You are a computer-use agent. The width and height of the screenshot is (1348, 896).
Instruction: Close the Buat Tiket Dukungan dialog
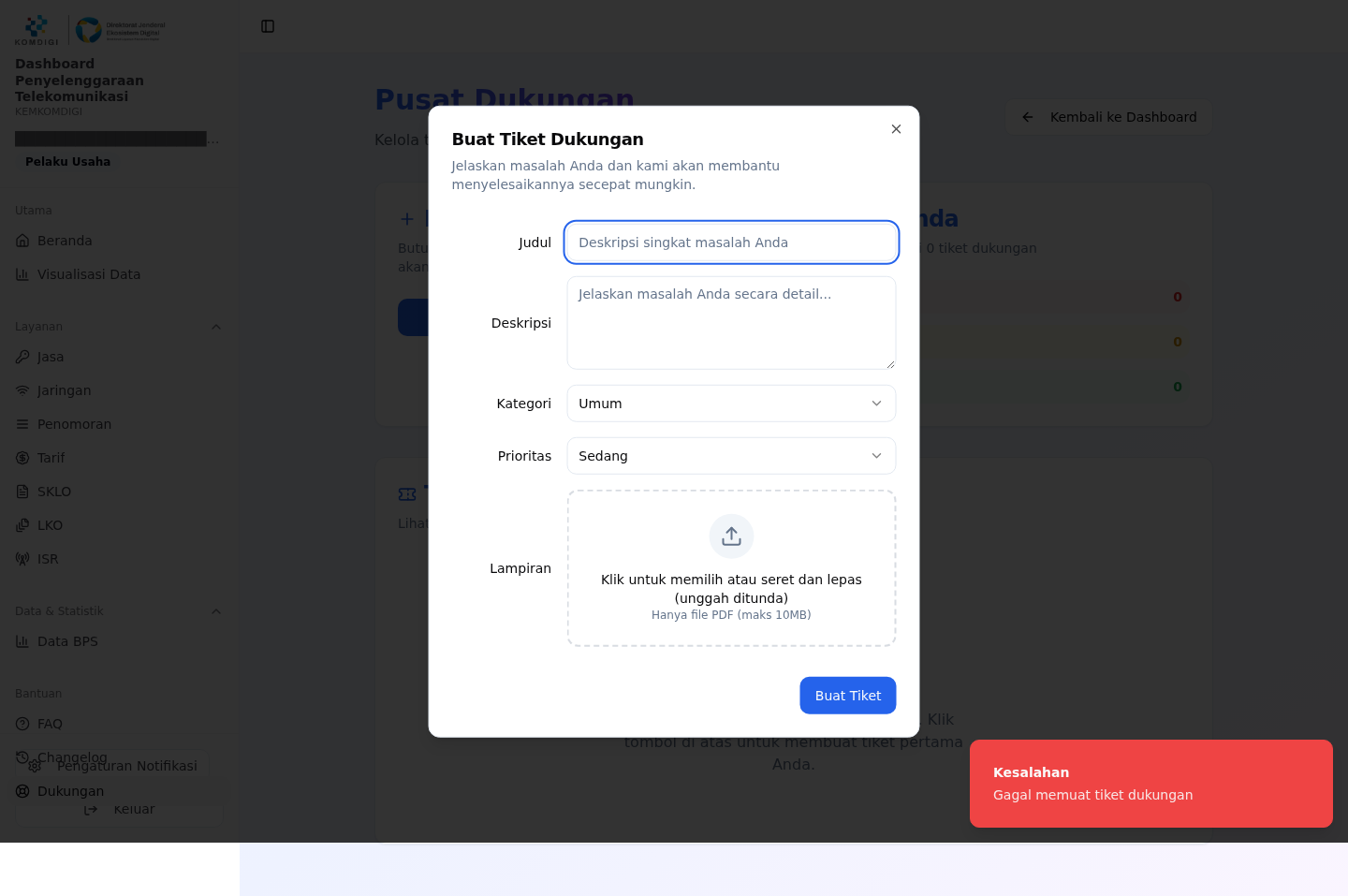click(x=896, y=129)
